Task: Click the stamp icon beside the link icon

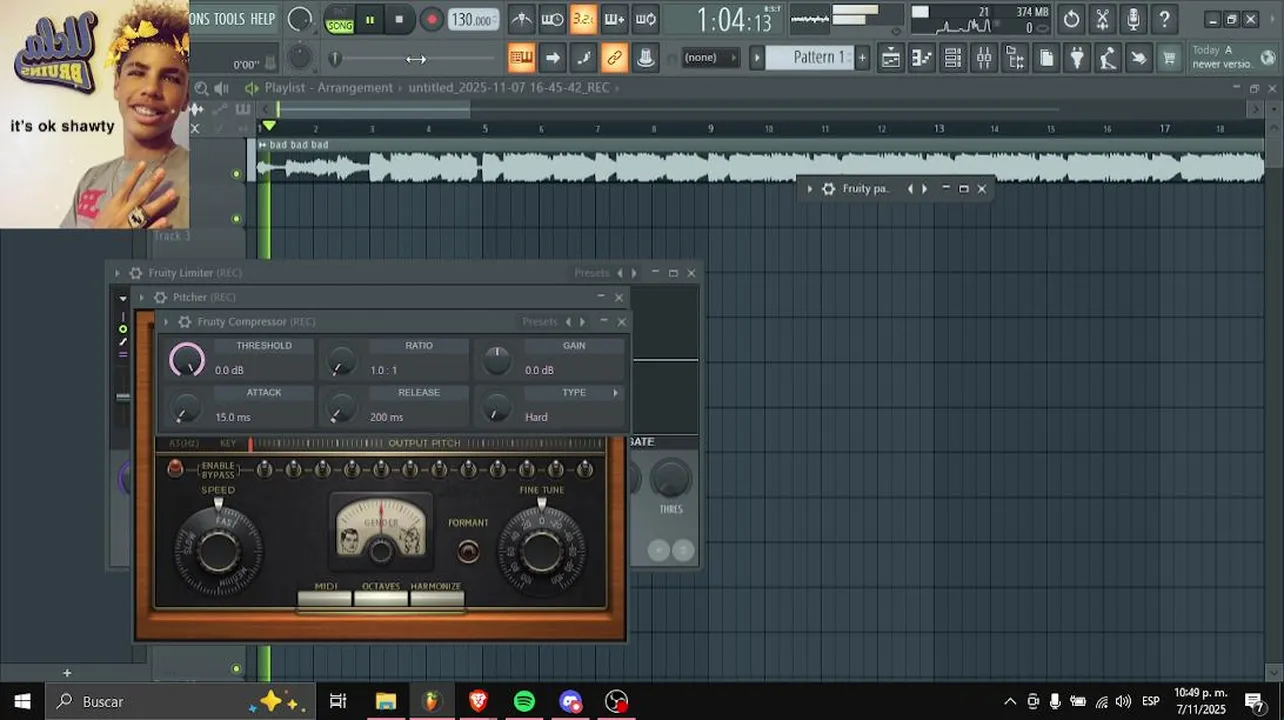Action: tap(646, 58)
